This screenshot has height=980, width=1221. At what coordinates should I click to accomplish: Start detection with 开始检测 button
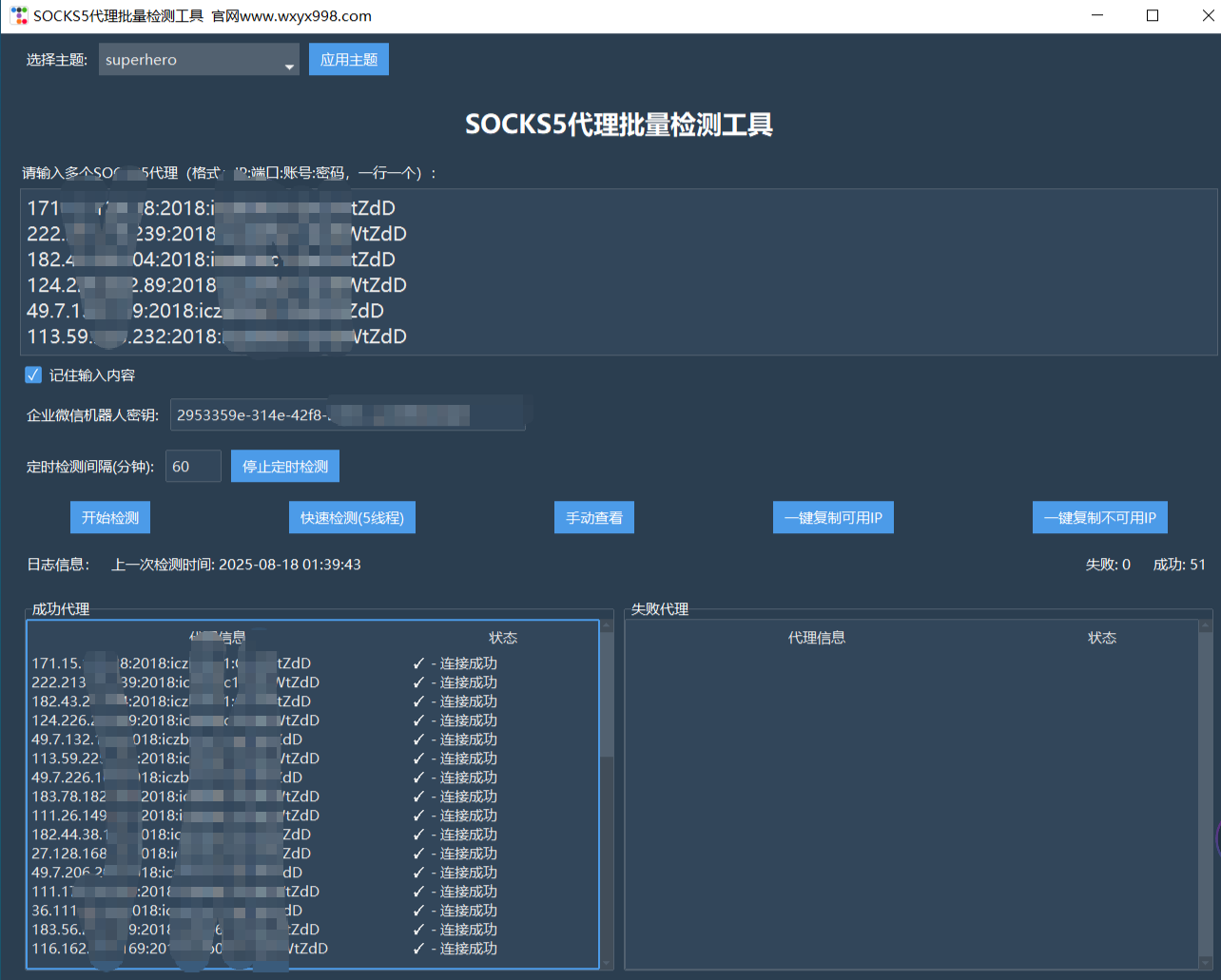coord(110,518)
